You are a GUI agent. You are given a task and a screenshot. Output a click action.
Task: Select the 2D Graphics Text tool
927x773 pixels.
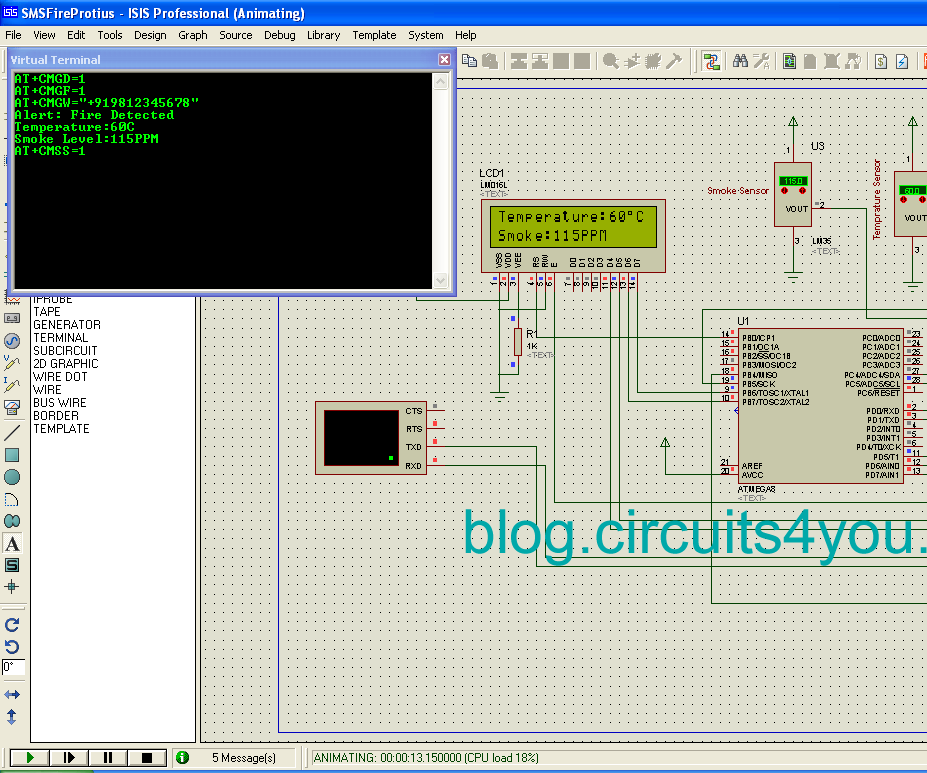coord(13,541)
